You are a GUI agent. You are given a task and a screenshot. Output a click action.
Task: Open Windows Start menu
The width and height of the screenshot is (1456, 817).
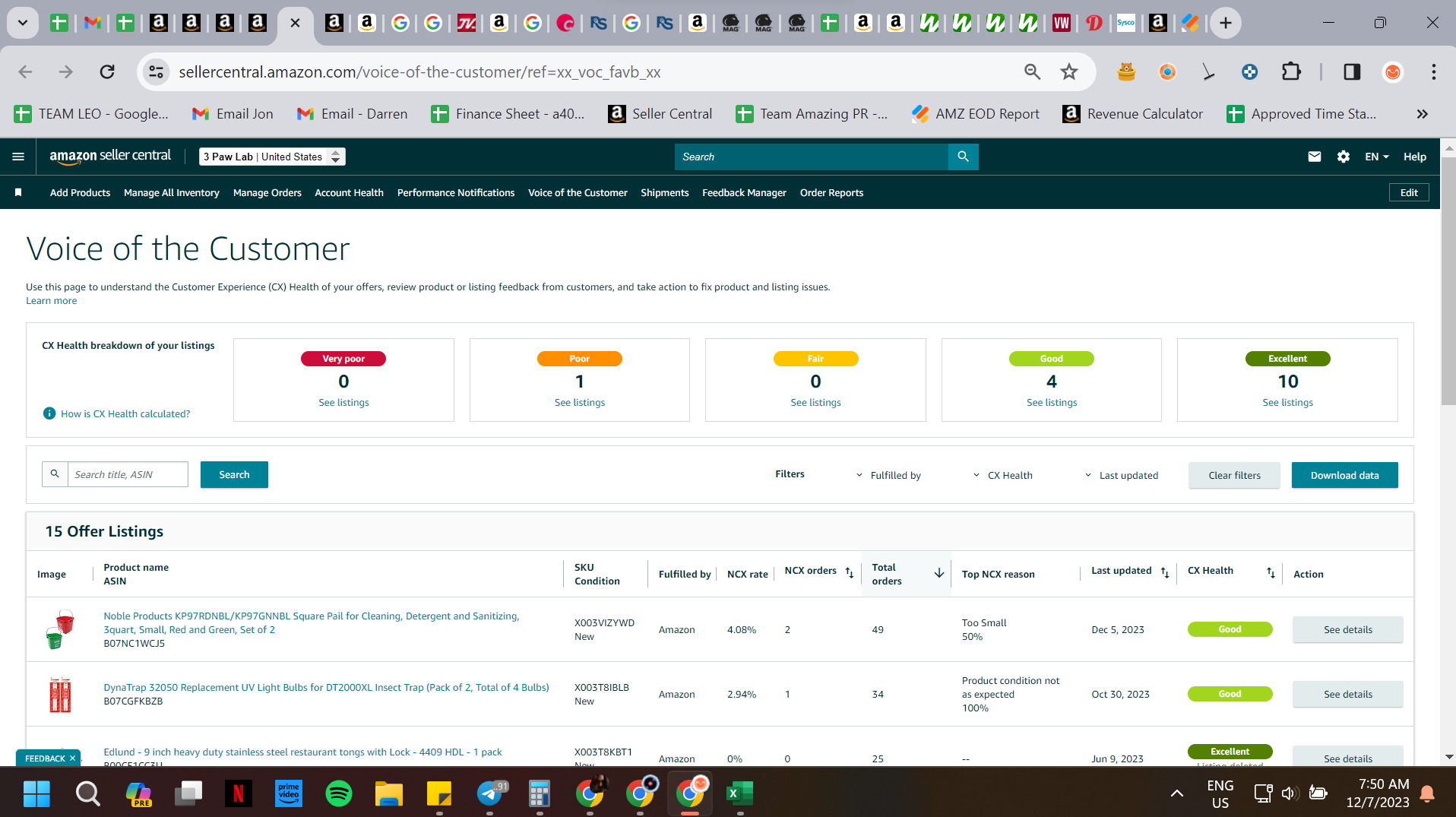coord(36,793)
